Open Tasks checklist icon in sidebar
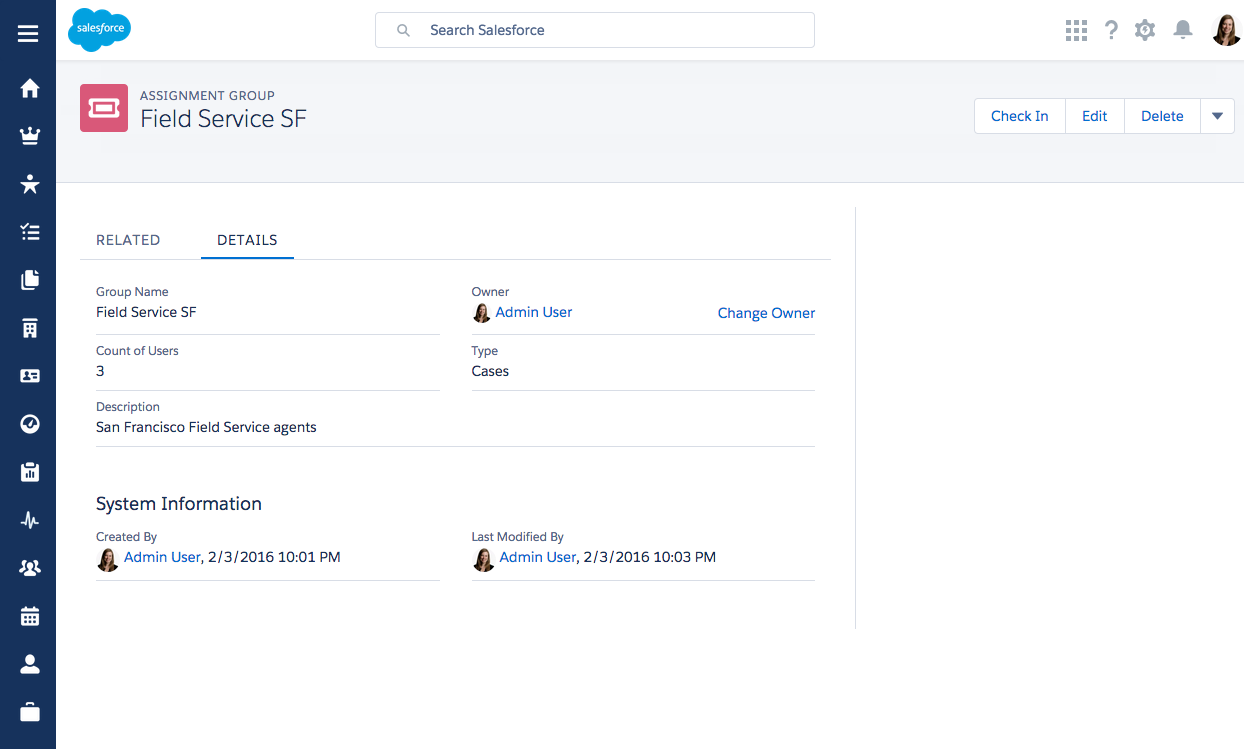The image size is (1244, 749). 29,232
